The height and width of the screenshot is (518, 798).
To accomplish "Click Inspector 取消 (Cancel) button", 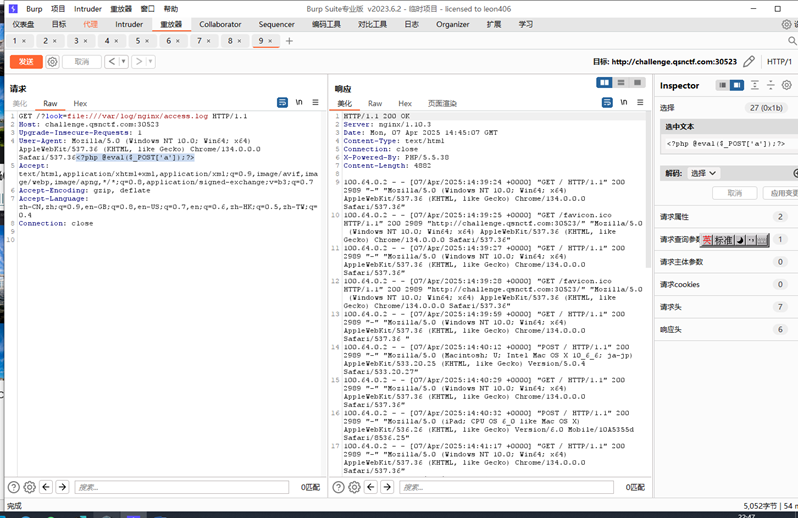I will point(734,193).
